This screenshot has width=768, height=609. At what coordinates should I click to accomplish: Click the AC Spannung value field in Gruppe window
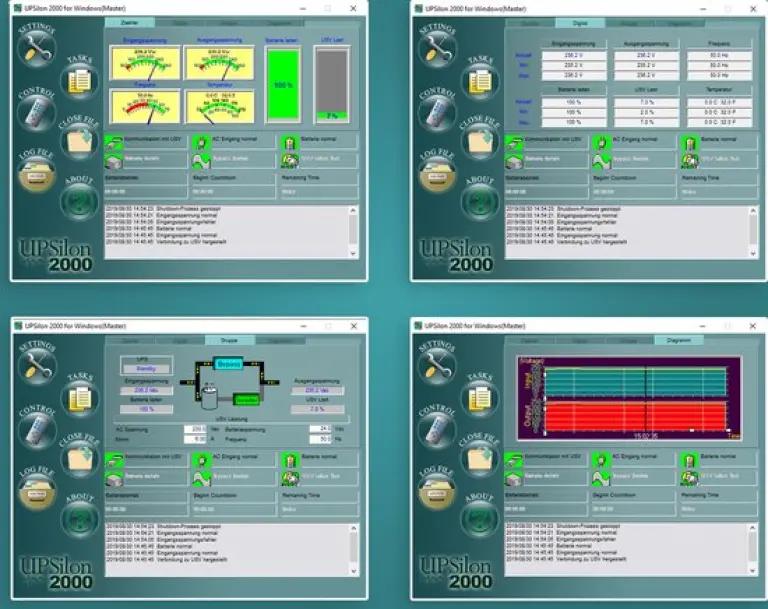click(195, 429)
